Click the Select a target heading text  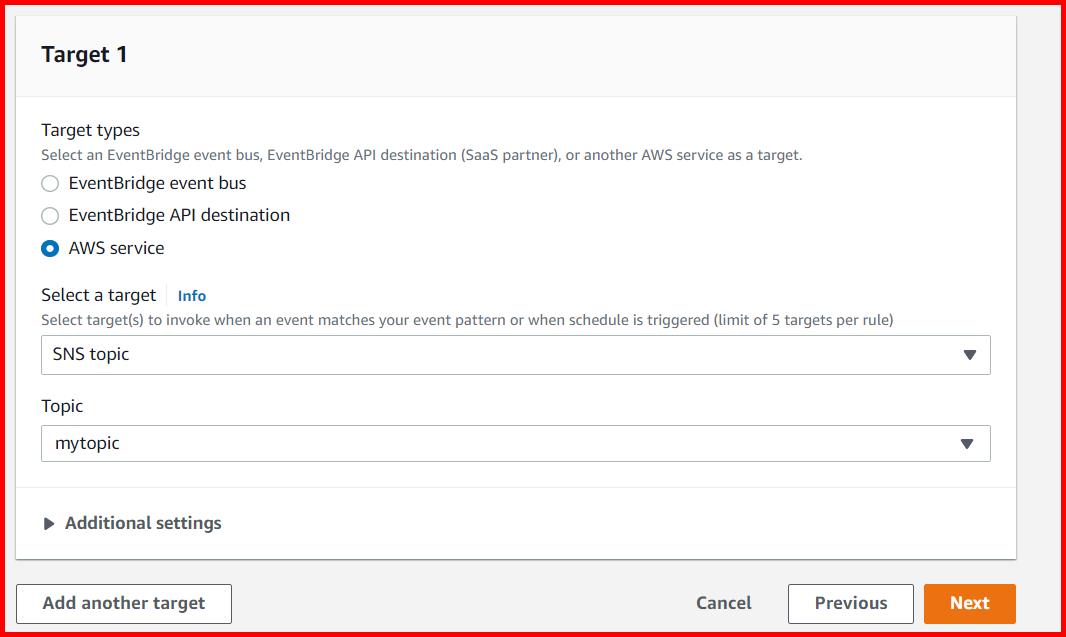97,295
